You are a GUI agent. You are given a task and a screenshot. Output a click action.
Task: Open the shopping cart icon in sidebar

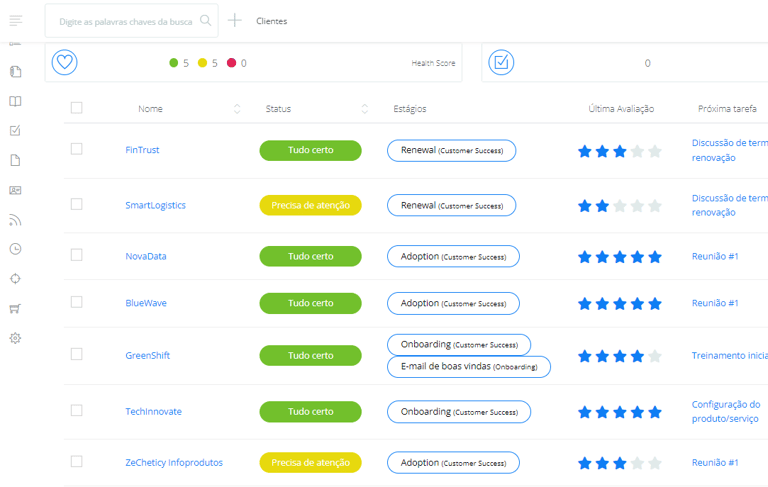16,309
